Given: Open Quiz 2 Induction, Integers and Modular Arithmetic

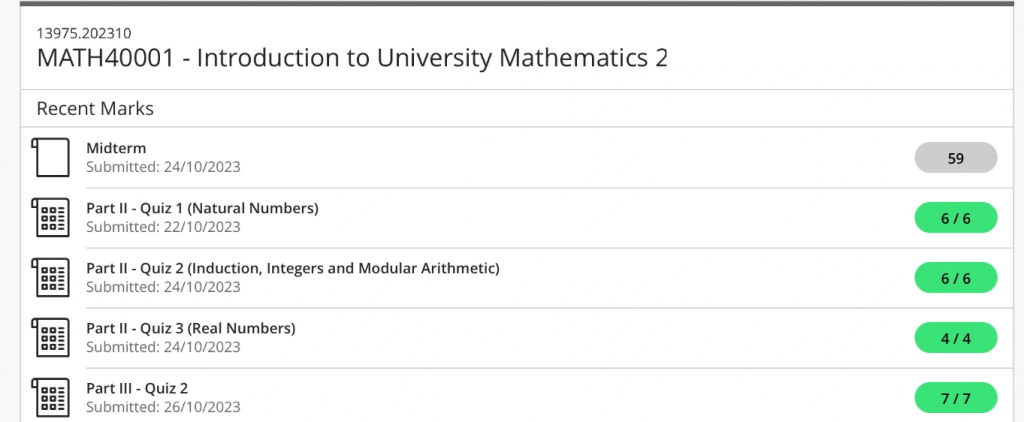Looking at the screenshot, I should 293,268.
